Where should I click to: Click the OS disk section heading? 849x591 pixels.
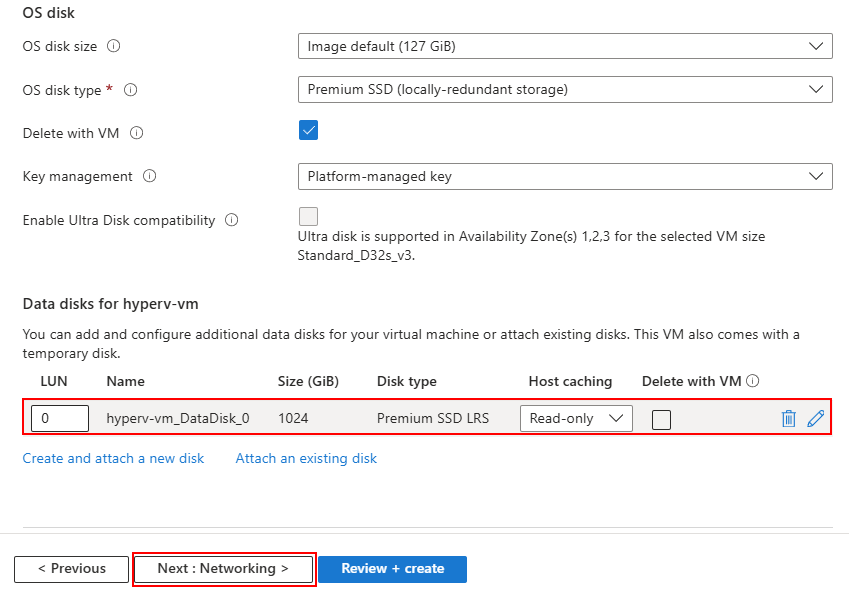click(x=49, y=13)
